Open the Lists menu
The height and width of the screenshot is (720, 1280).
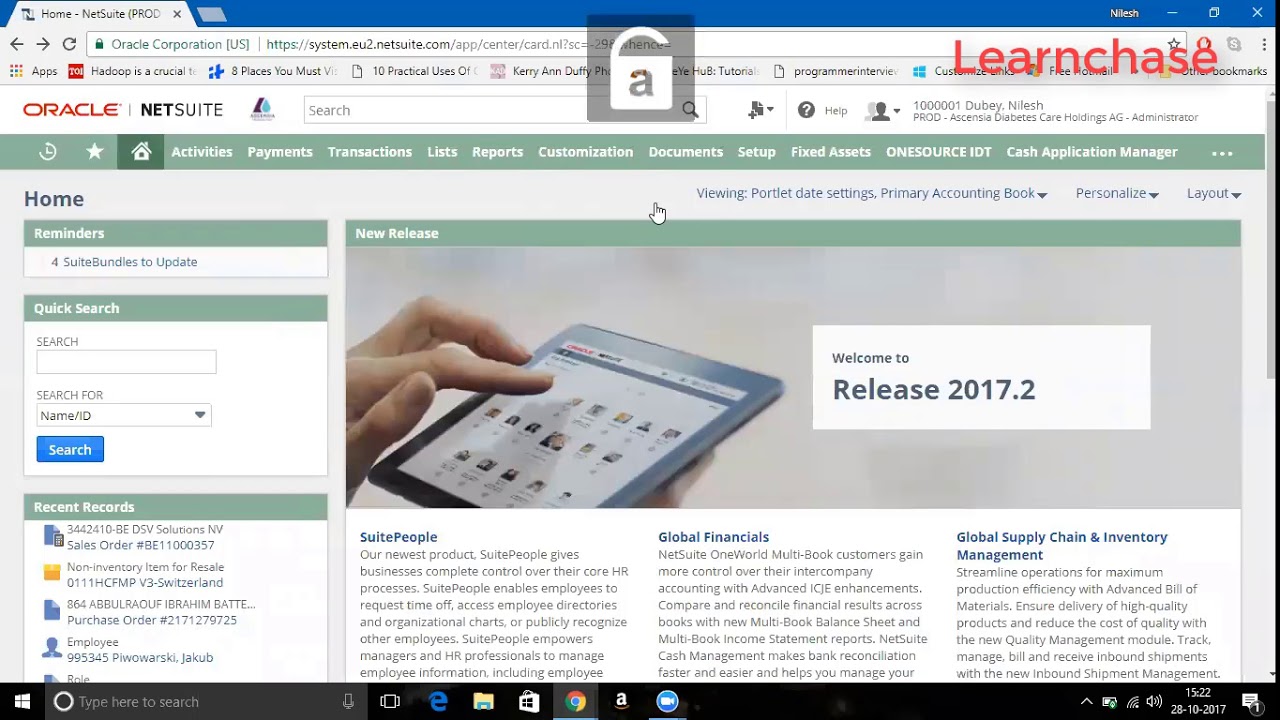[x=442, y=152]
